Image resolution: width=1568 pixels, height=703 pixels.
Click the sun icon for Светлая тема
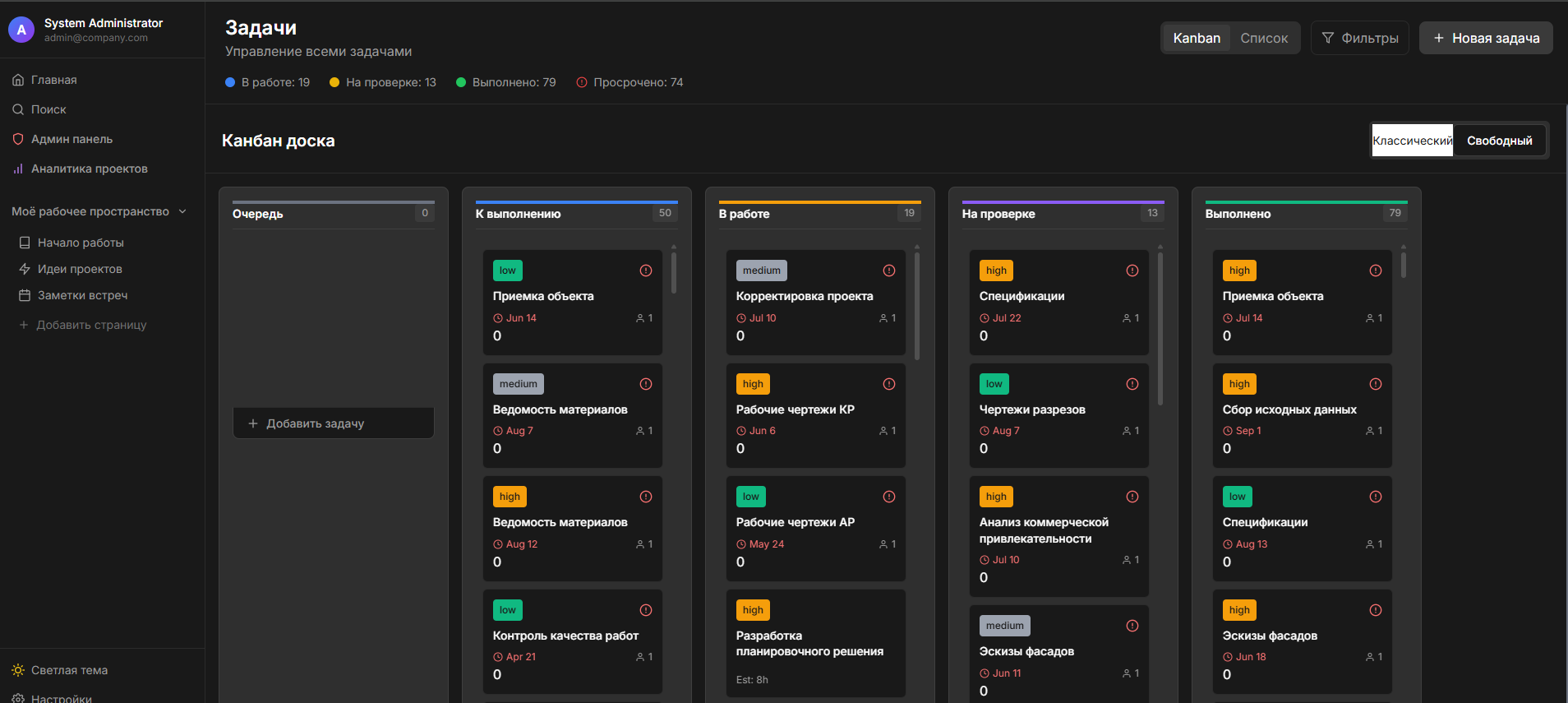(18, 670)
